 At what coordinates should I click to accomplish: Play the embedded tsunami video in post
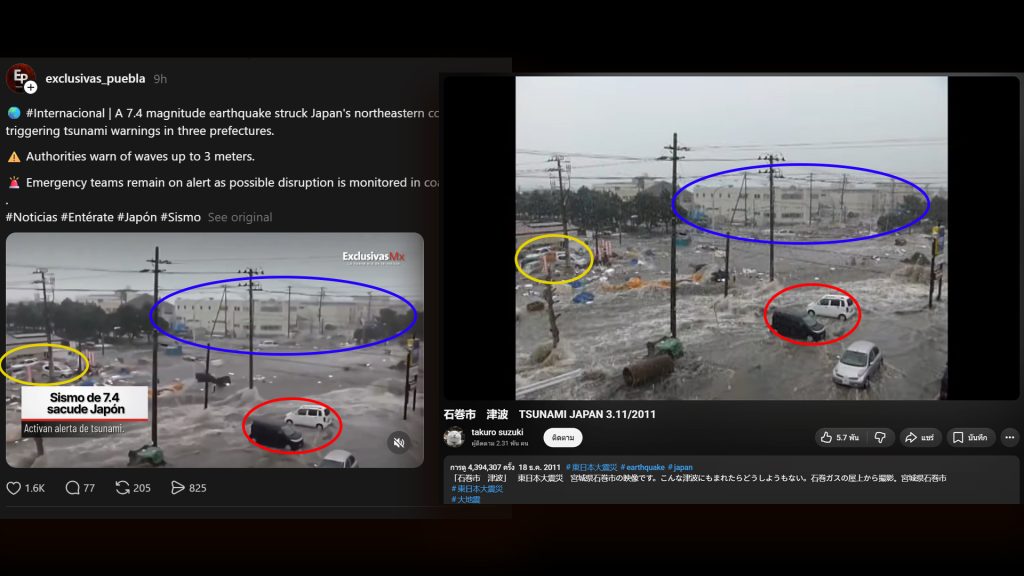coord(214,350)
